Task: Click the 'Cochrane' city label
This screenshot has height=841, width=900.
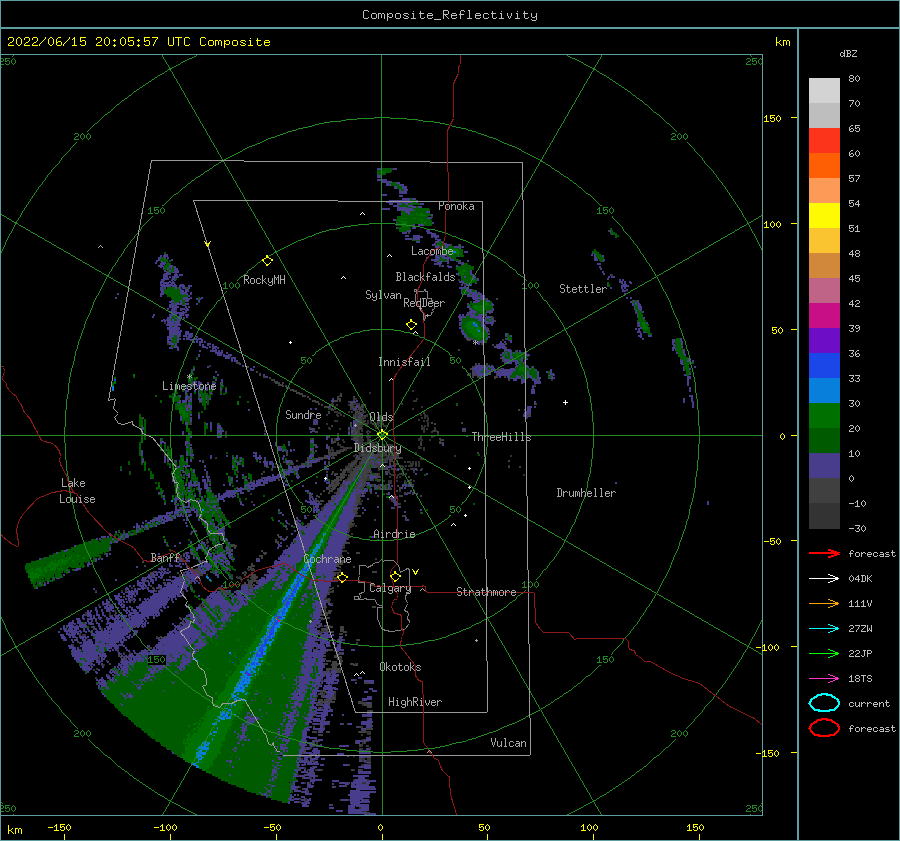Action: pos(327,559)
